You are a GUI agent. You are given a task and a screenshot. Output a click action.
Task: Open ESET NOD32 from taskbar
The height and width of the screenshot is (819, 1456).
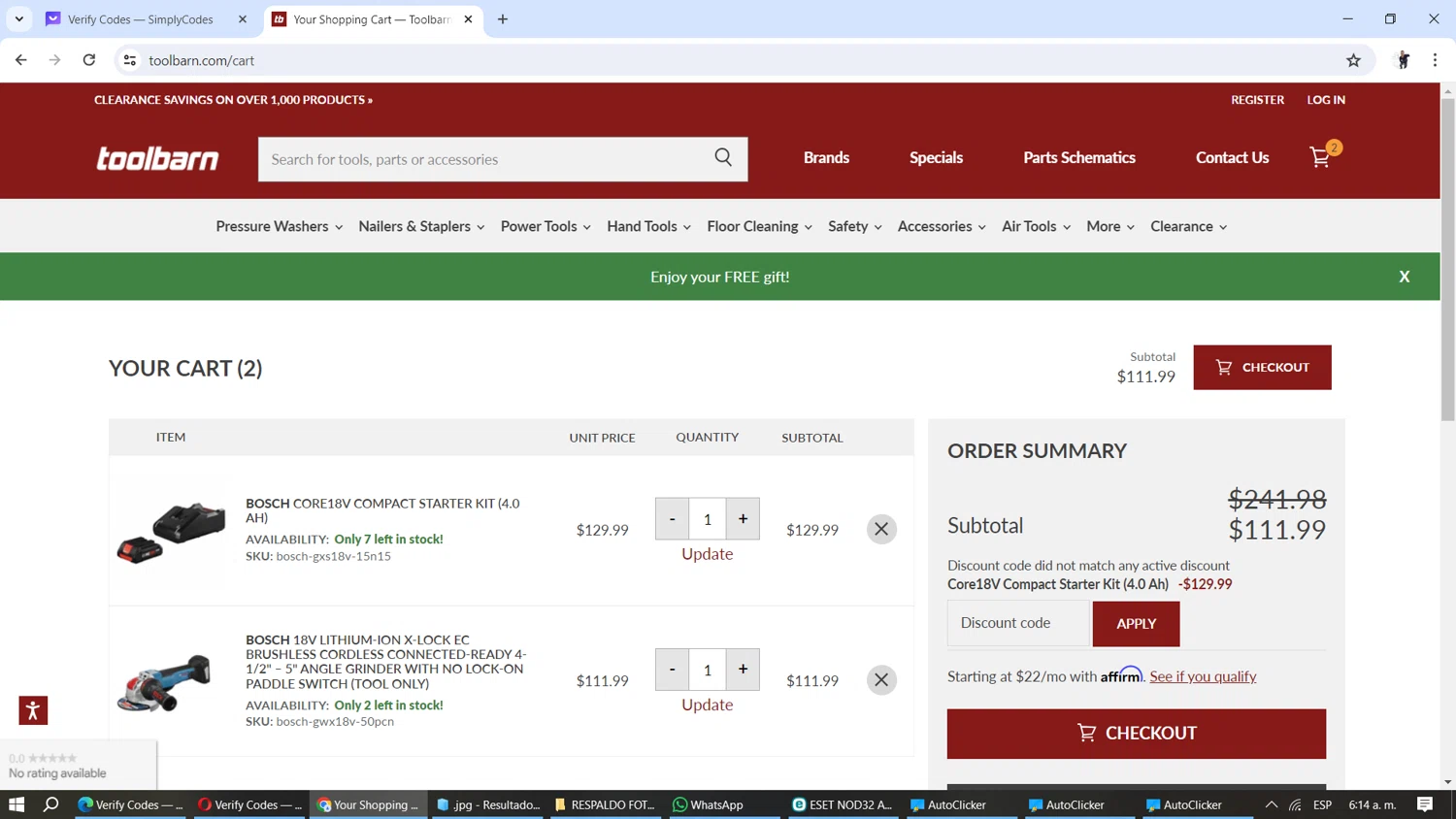tap(842, 804)
